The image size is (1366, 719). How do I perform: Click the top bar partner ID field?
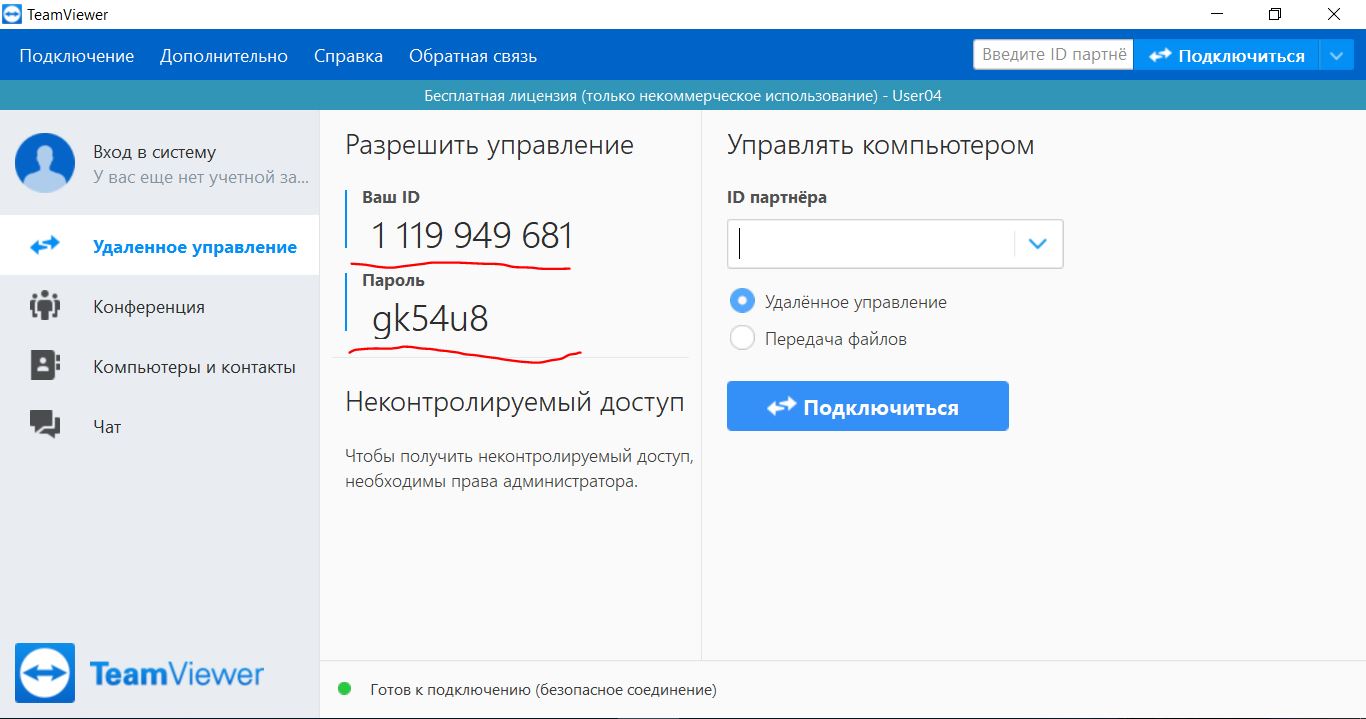click(1053, 55)
